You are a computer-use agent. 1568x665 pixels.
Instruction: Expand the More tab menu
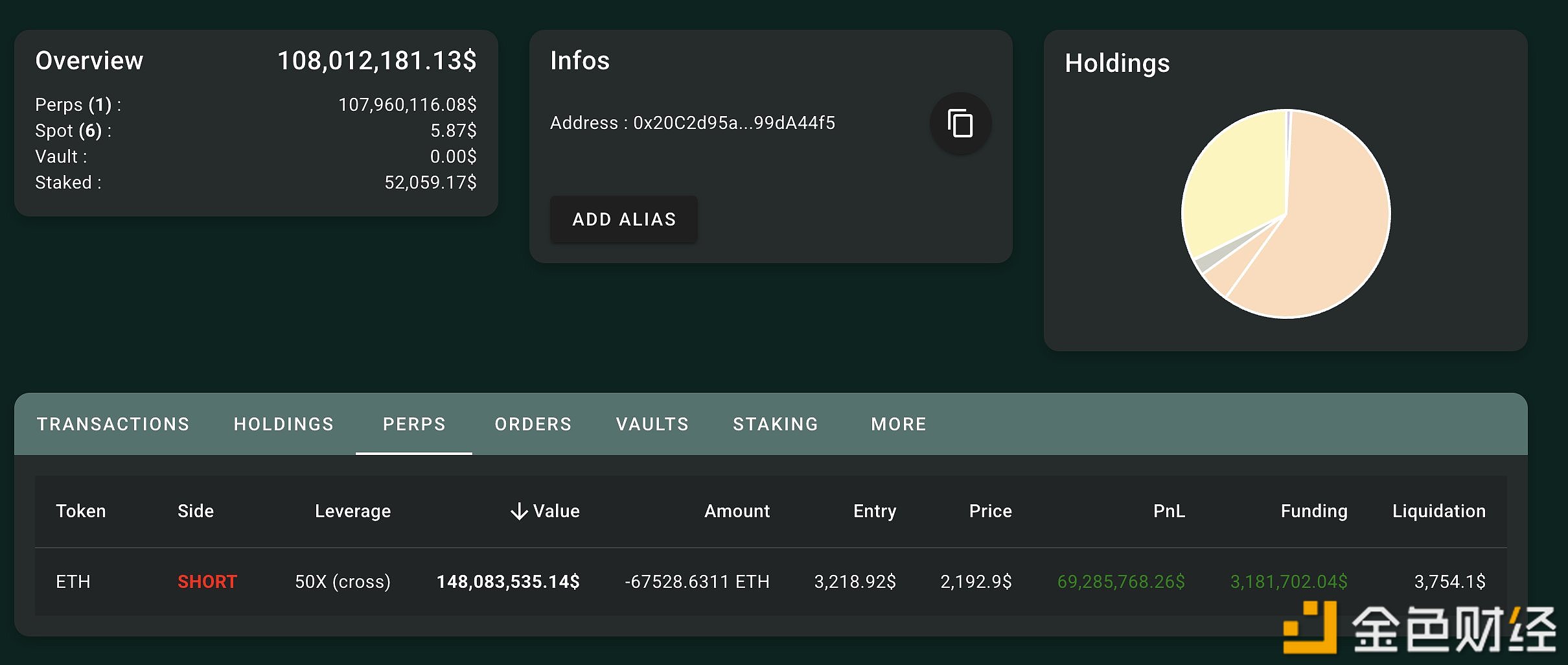pyautogui.click(x=898, y=424)
